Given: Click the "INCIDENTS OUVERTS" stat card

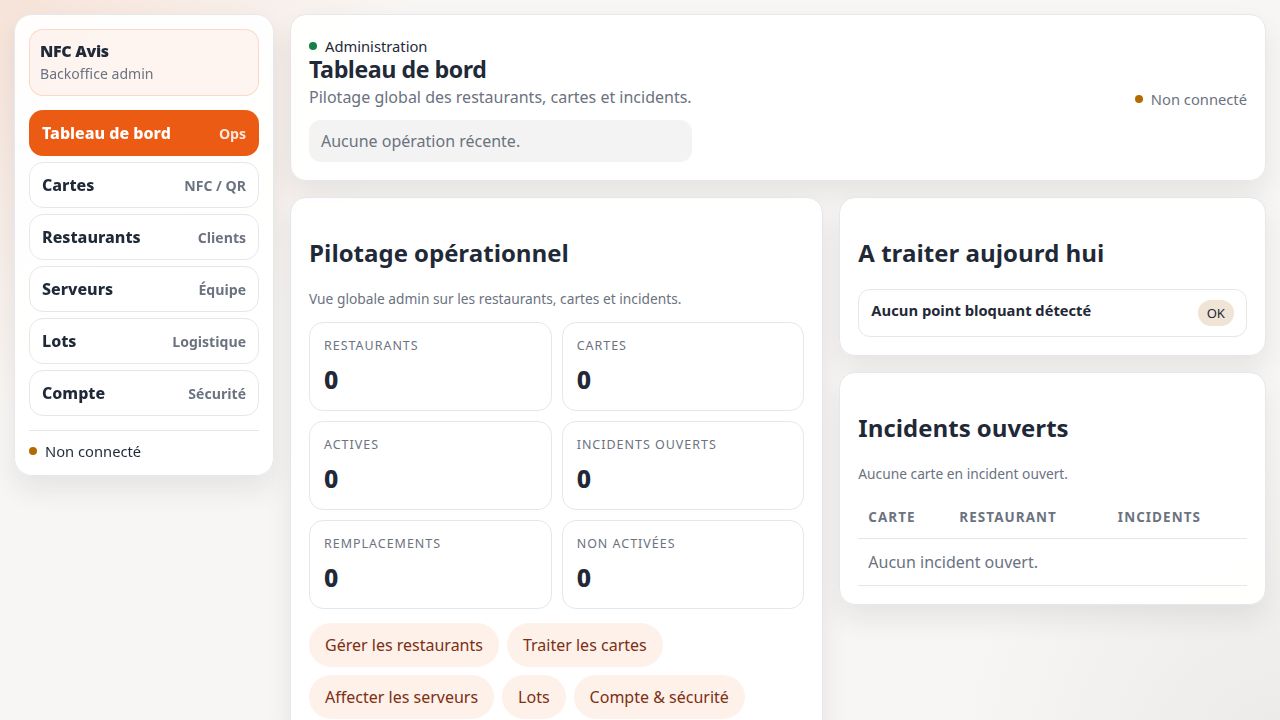Looking at the screenshot, I should pos(683,465).
